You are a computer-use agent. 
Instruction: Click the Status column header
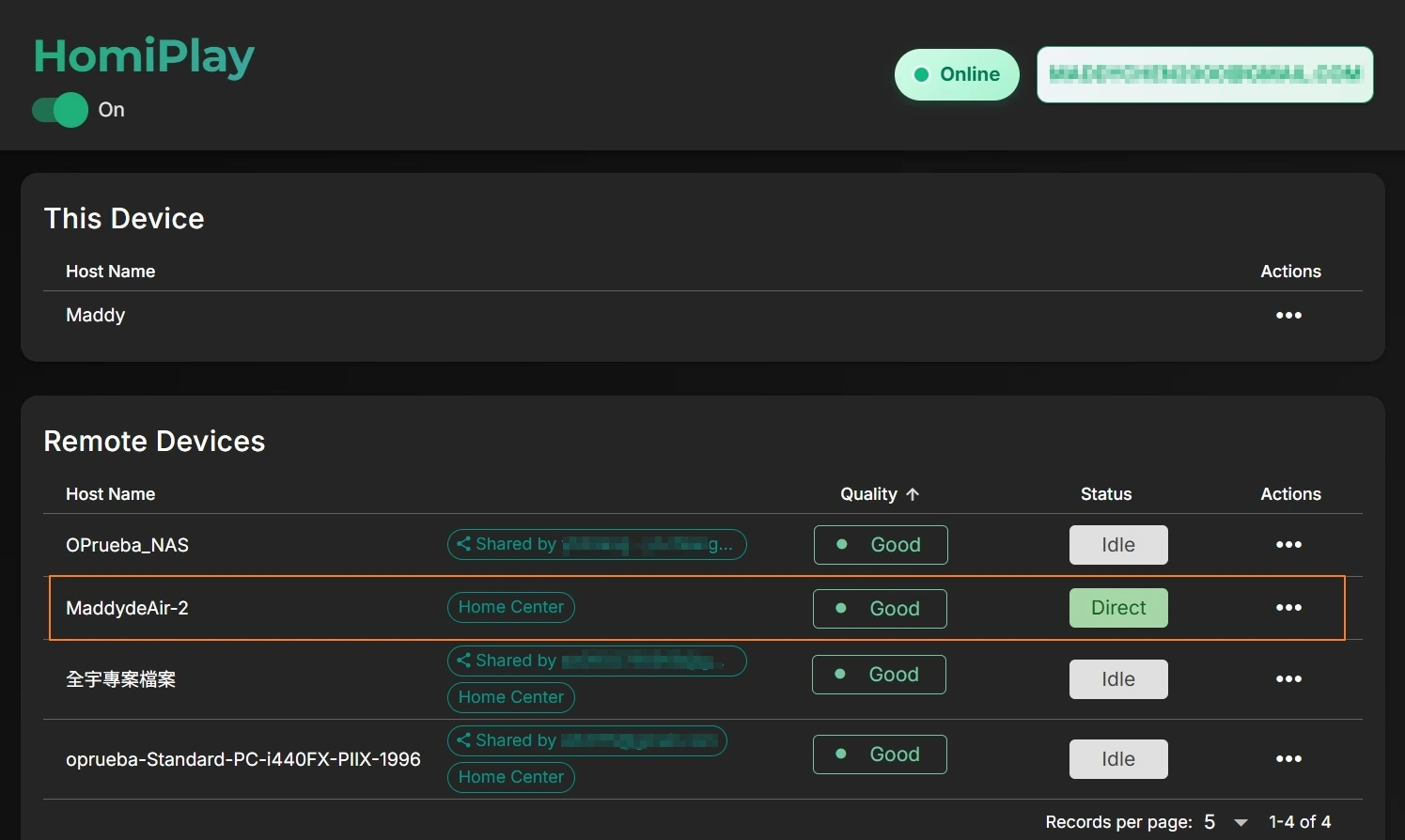(x=1106, y=494)
